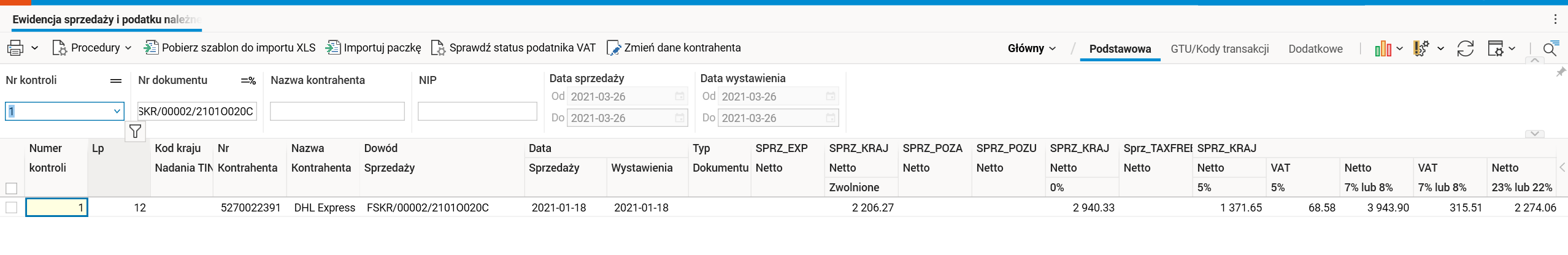Open the colored bar chart icon

point(1383,48)
